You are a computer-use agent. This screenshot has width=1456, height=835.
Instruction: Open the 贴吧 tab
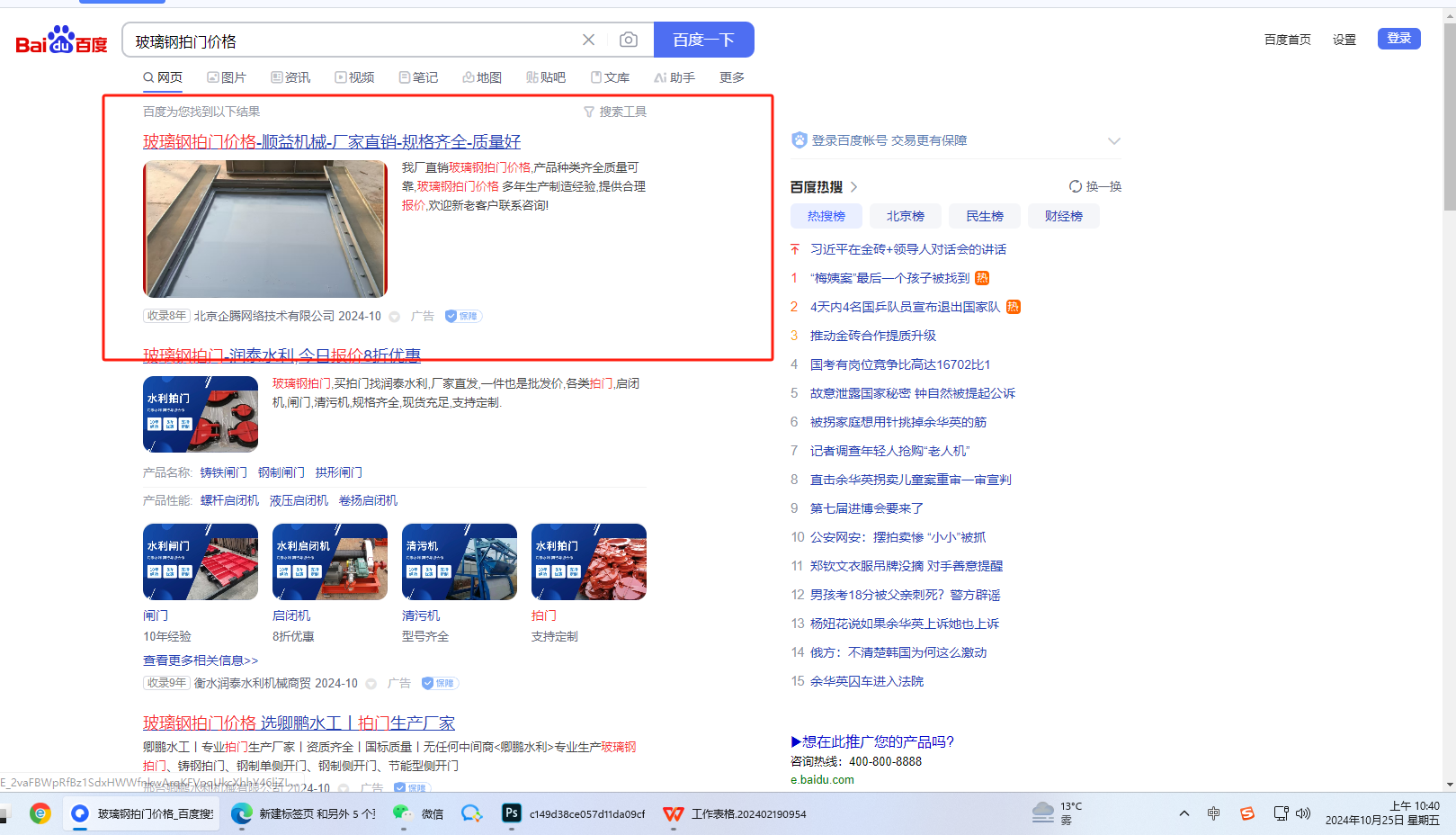click(546, 77)
